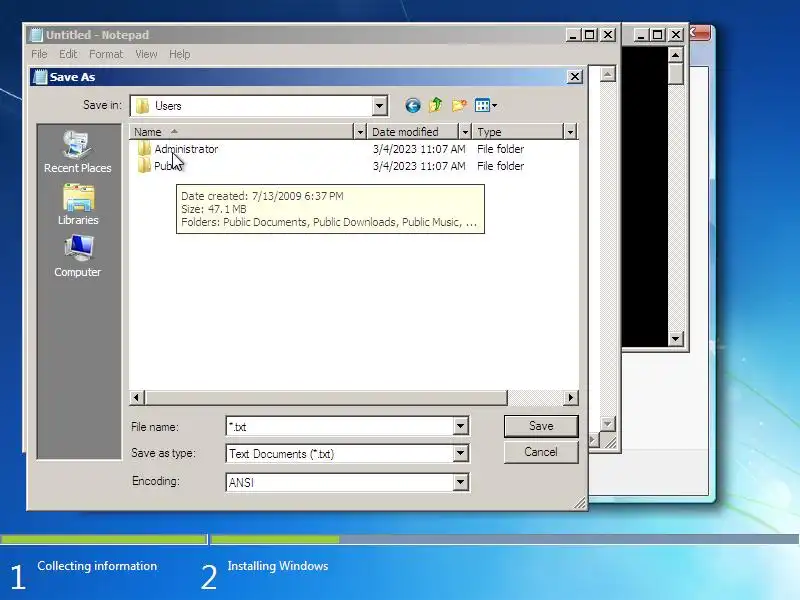Maximize the command prompt window
Image resolution: width=800 pixels, height=600 pixels.
tap(658, 35)
